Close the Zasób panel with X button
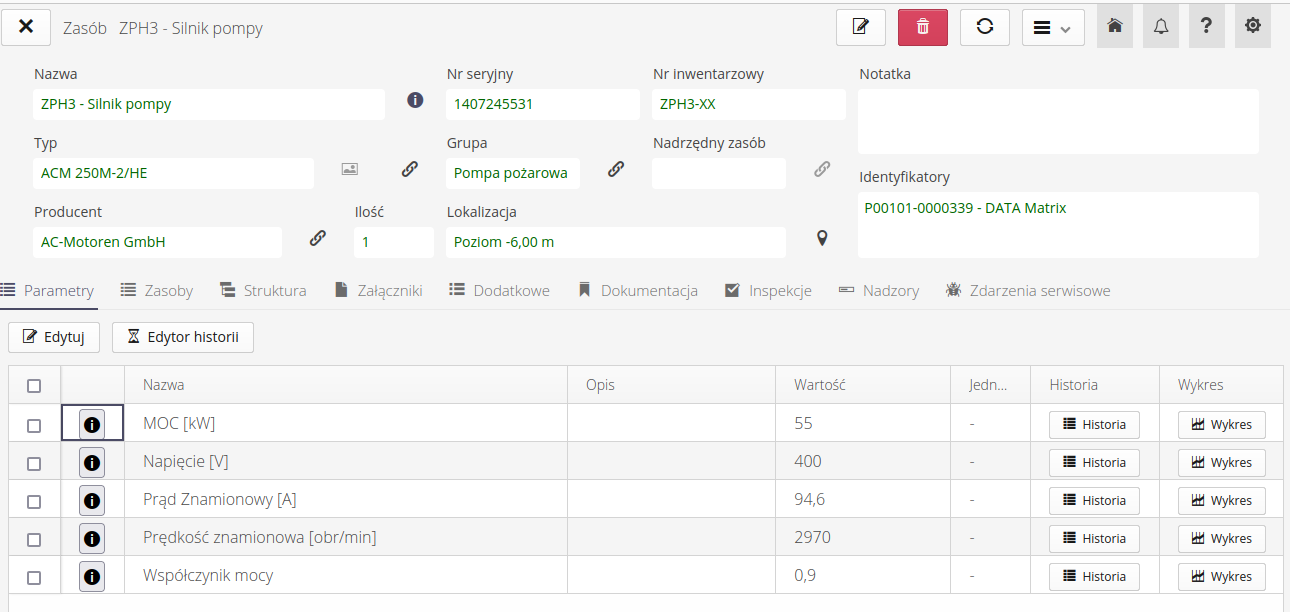Viewport: 1290px width, 612px height. (x=26, y=27)
